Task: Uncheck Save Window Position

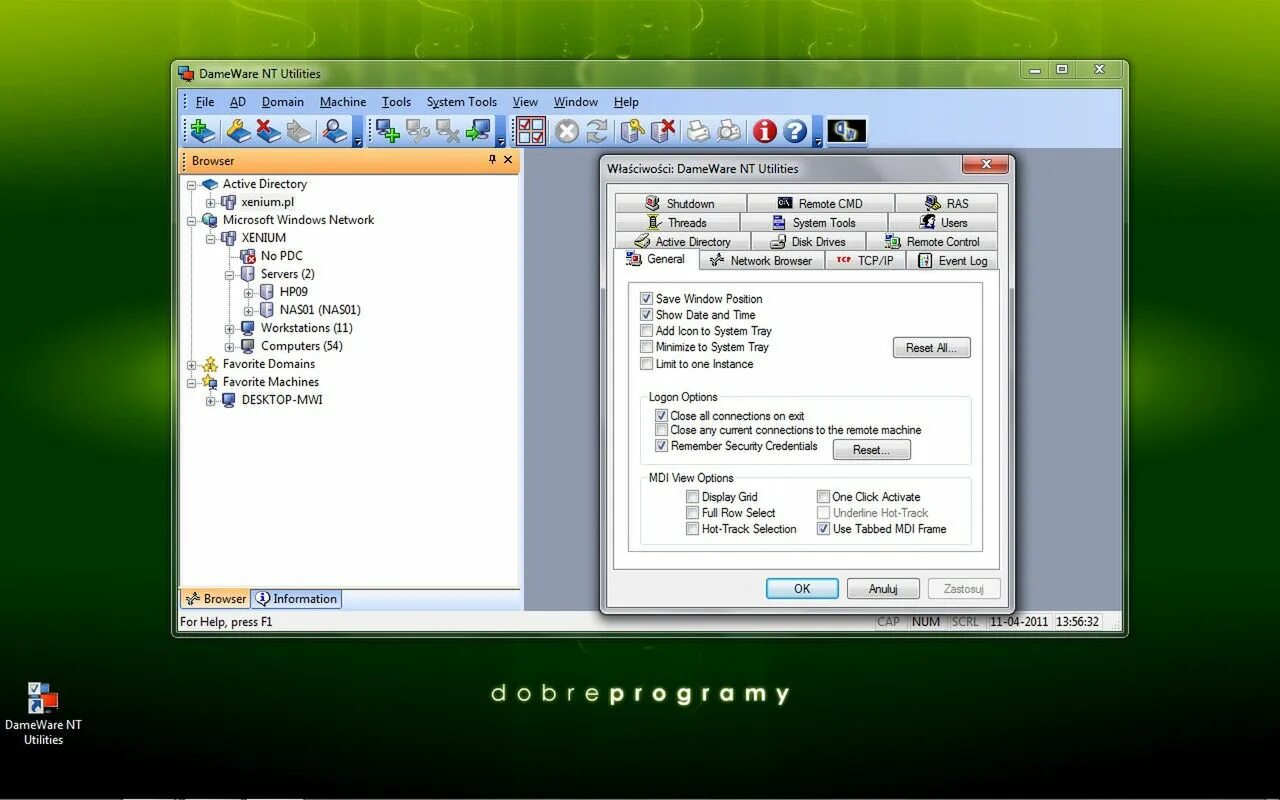Action: point(647,299)
